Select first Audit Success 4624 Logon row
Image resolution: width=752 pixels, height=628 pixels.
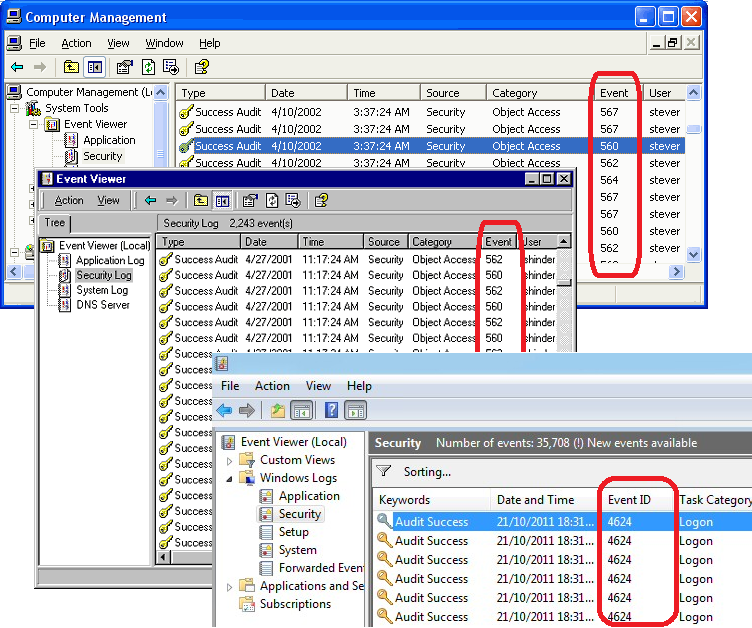563,522
